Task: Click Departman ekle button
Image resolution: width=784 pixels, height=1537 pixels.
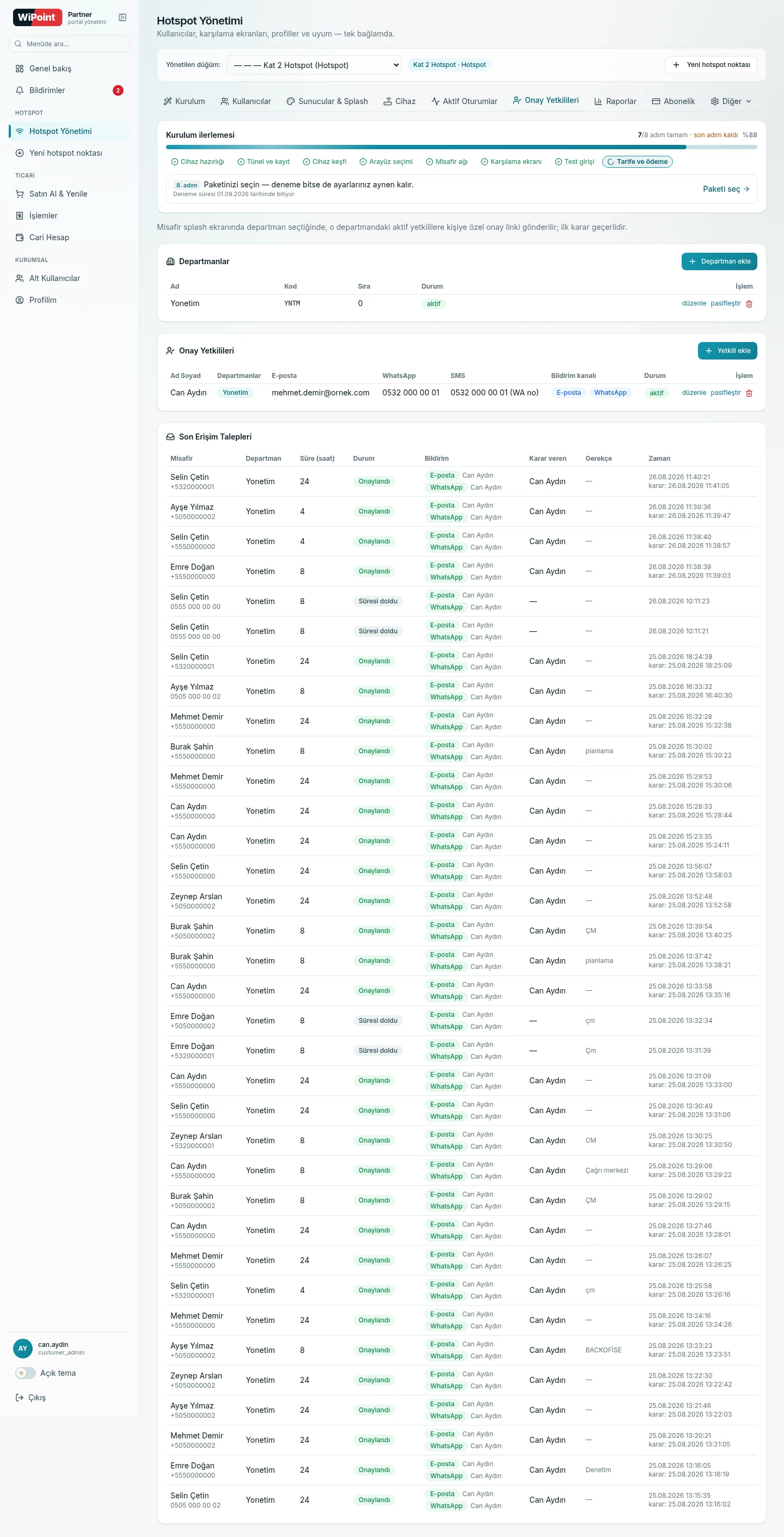Action: 719,261
